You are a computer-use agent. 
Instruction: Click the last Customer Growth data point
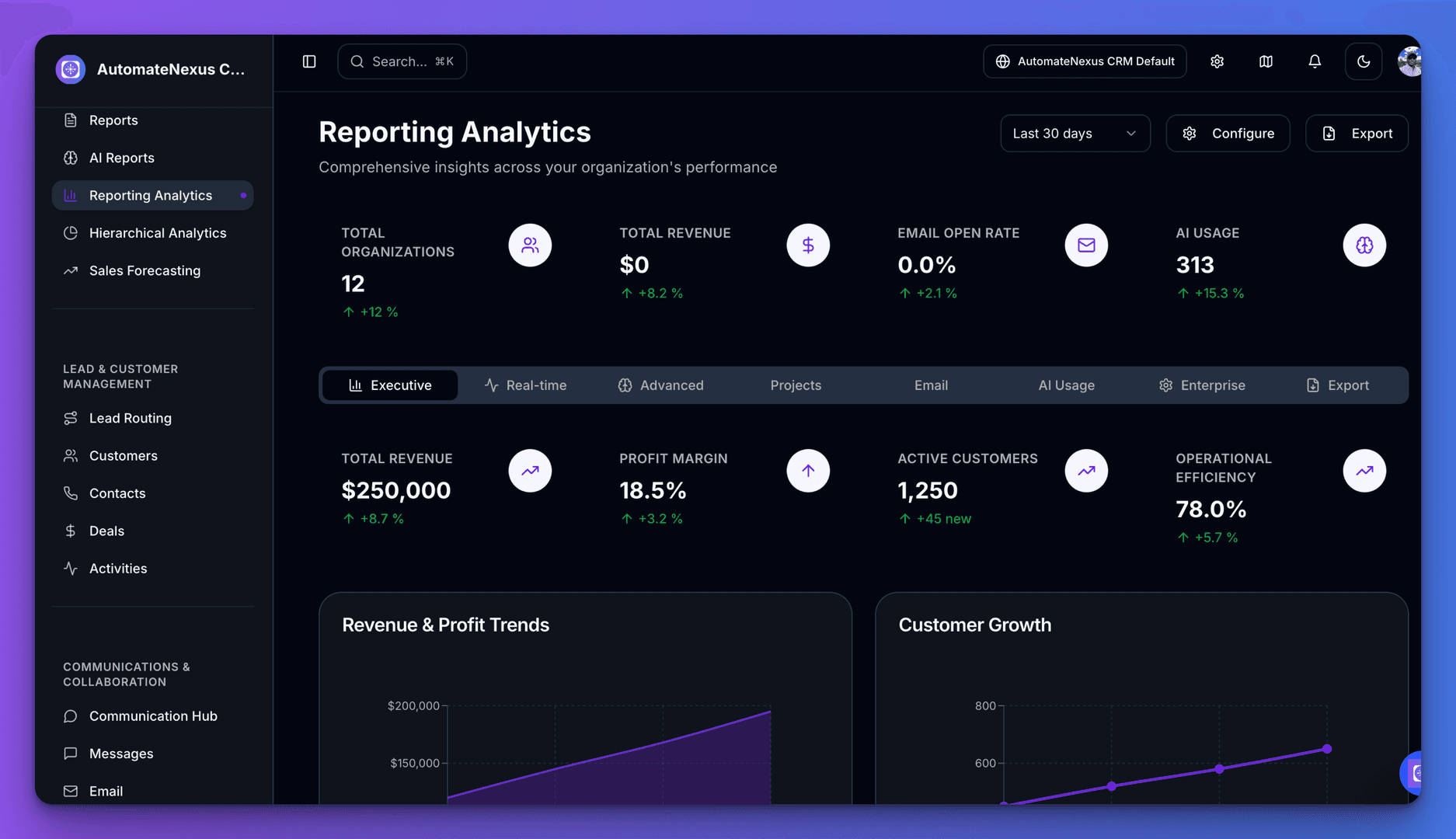pos(1326,749)
